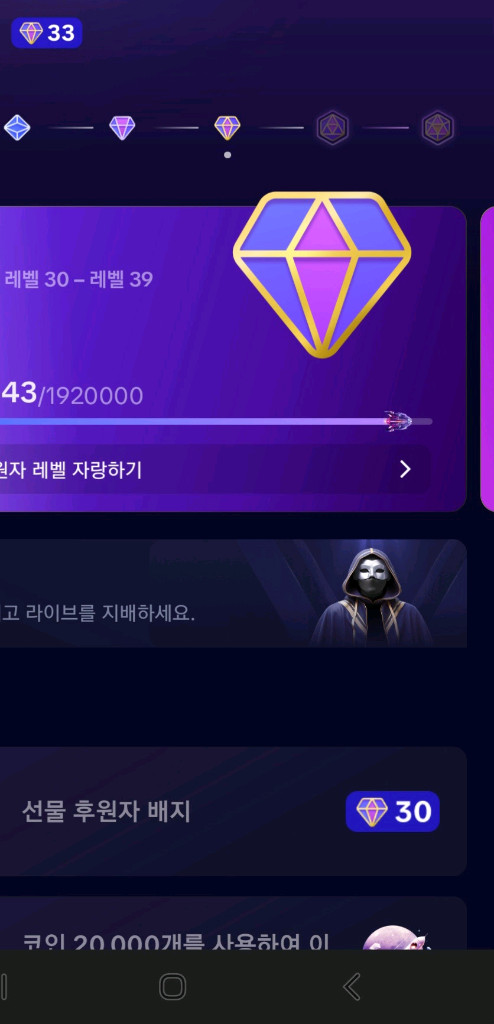Select the blue diamond tier icon
Image resolution: width=494 pixels, height=1024 pixels.
[16, 127]
